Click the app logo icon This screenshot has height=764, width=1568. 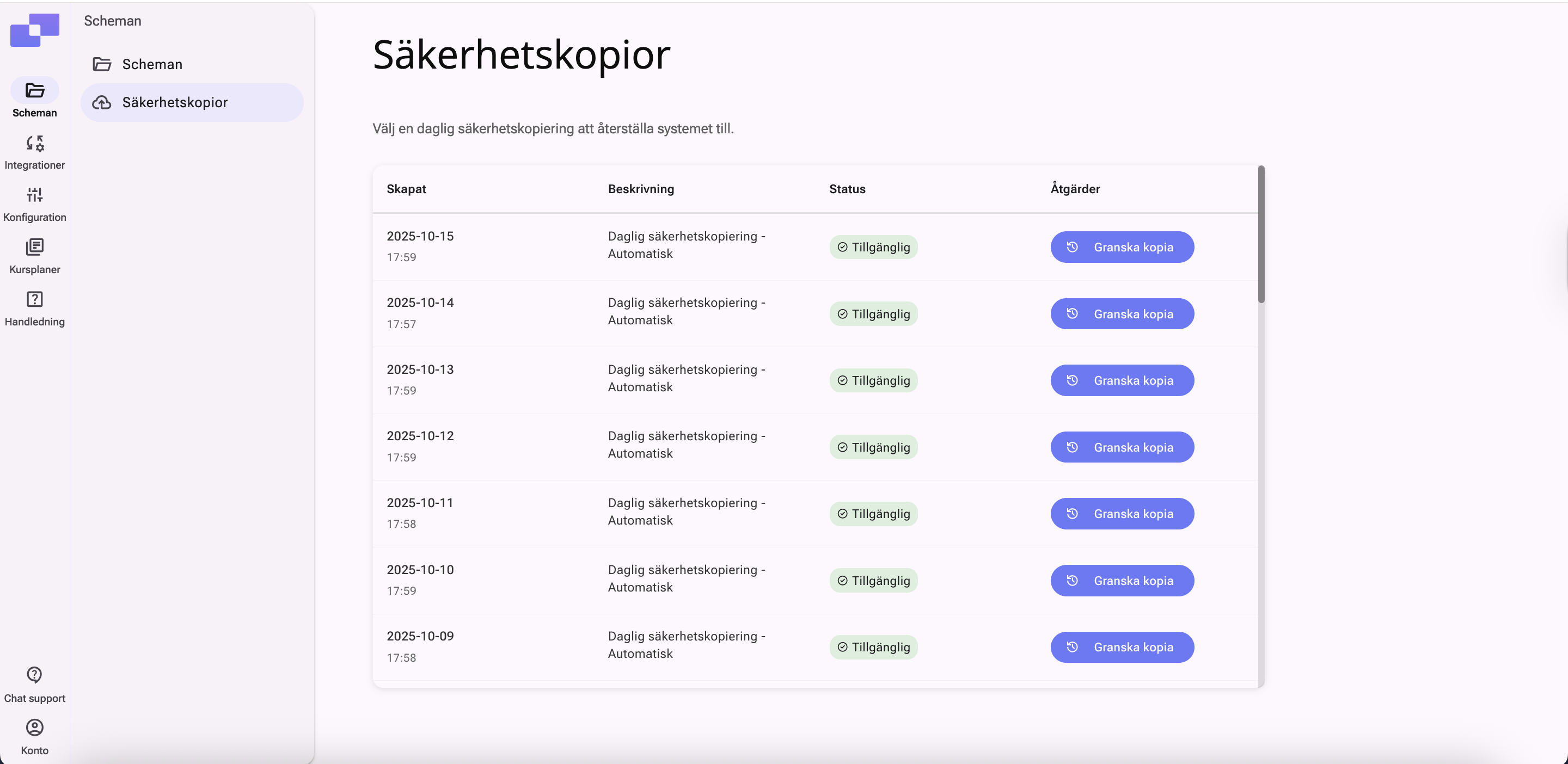35,30
